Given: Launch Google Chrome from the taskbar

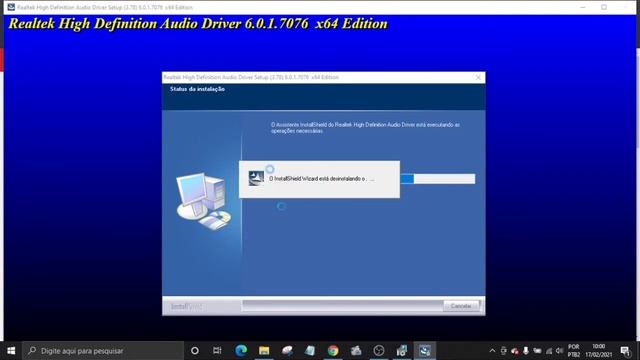Looking at the screenshot, I should click(x=333, y=351).
